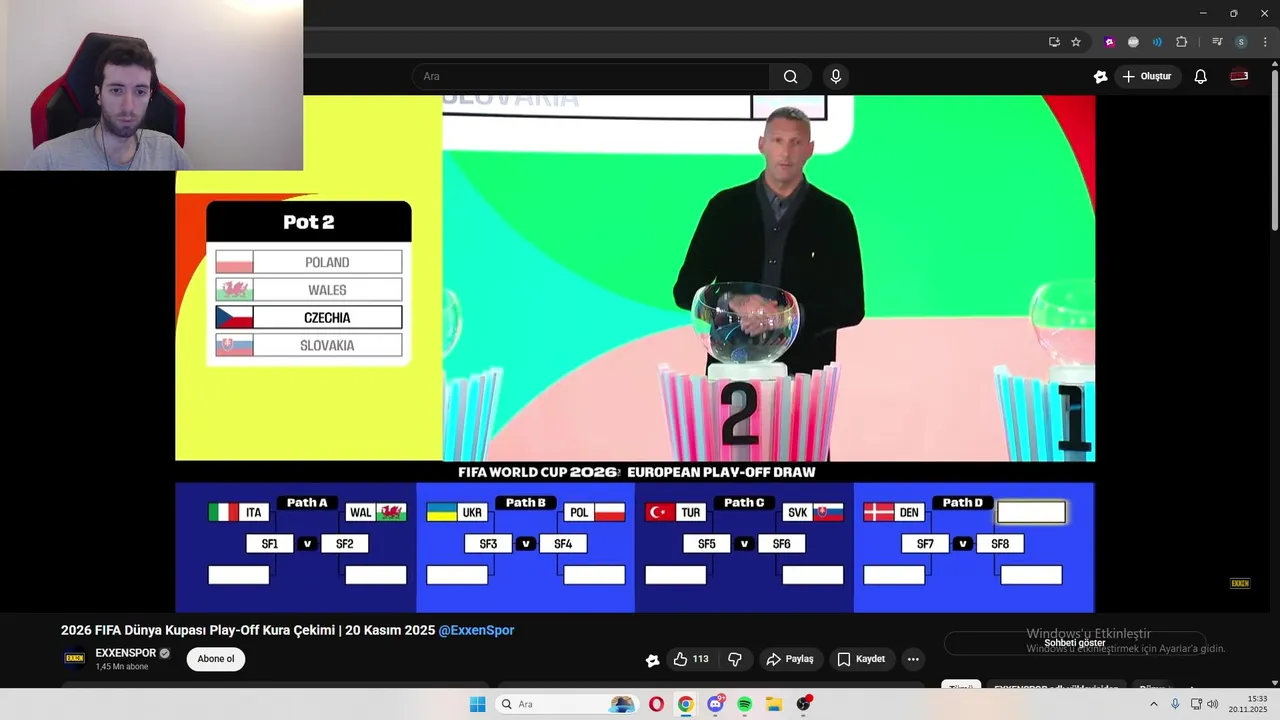The width and height of the screenshot is (1280, 720).
Task: Launch Opera from the taskbar
Action: (x=656, y=704)
